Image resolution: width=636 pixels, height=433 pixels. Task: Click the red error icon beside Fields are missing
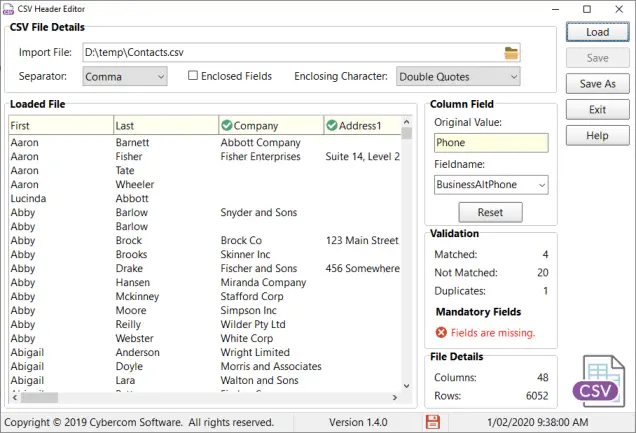click(x=441, y=332)
